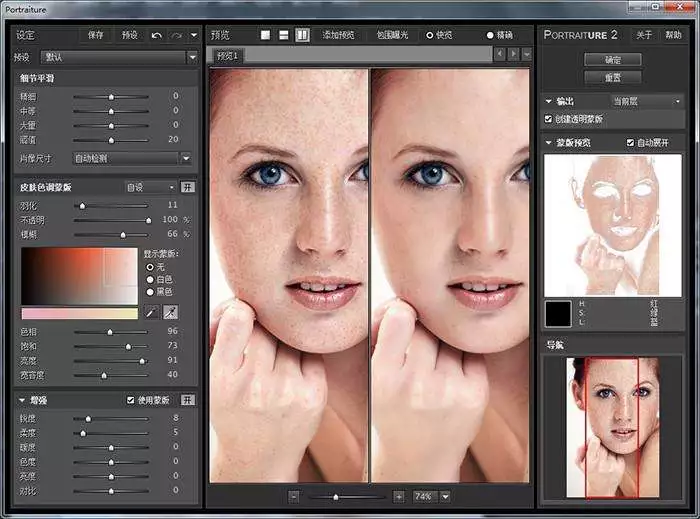Click the undo arrow icon
This screenshot has height=519, width=700.
click(157, 35)
